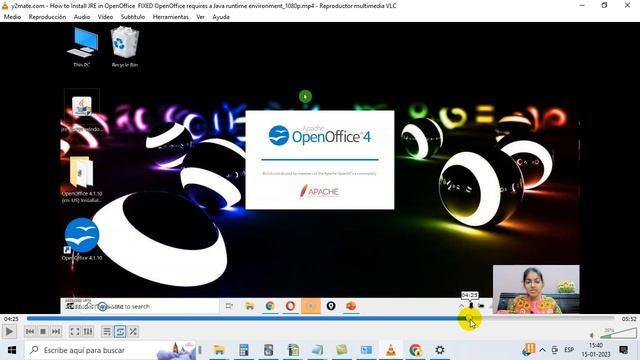Screen dimensions: 640x360
Task: Click OpenOffice 4.1.10 shortcut icon in video
Action: tap(82, 240)
